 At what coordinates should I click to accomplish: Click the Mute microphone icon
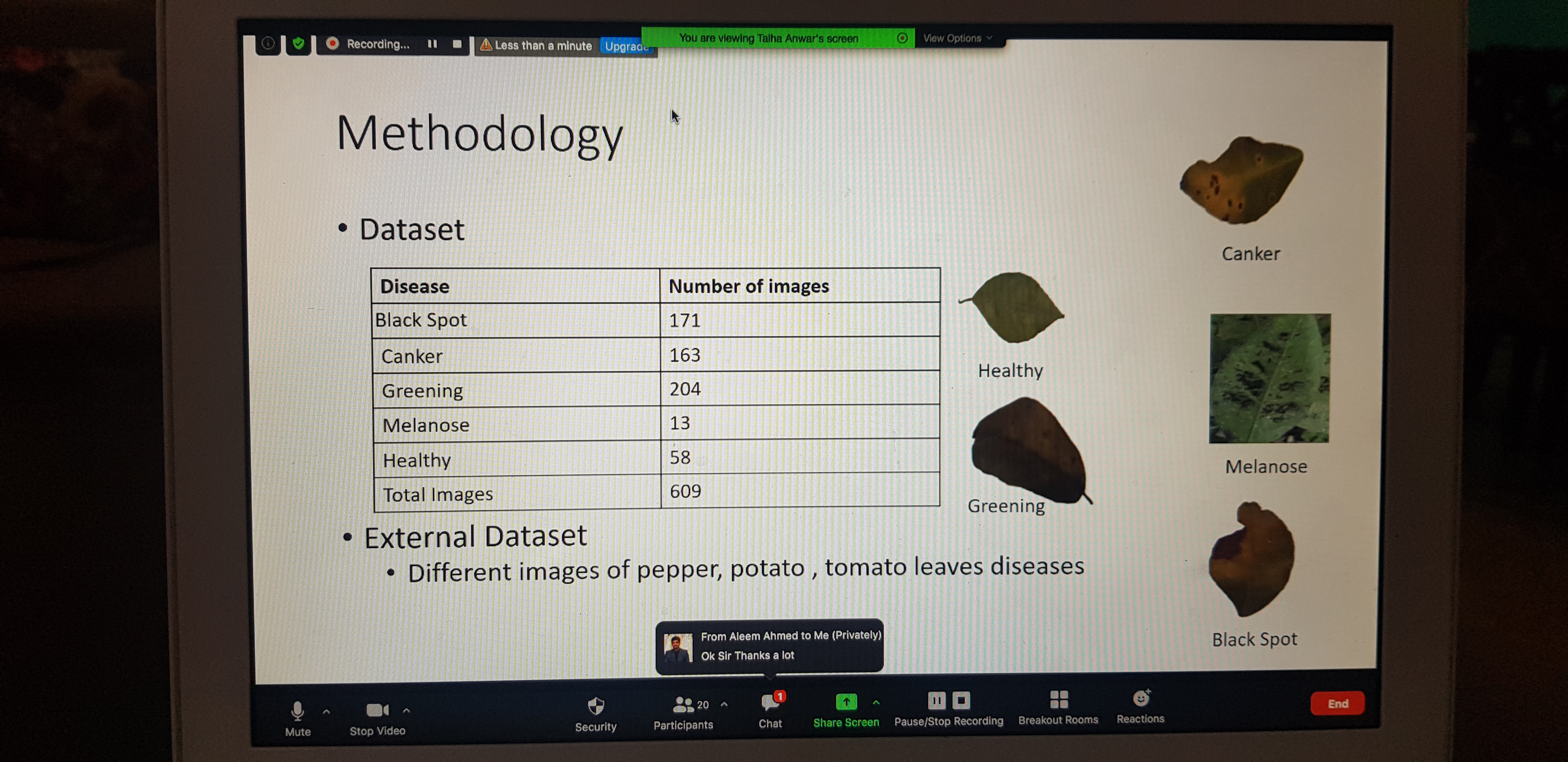pos(297,711)
